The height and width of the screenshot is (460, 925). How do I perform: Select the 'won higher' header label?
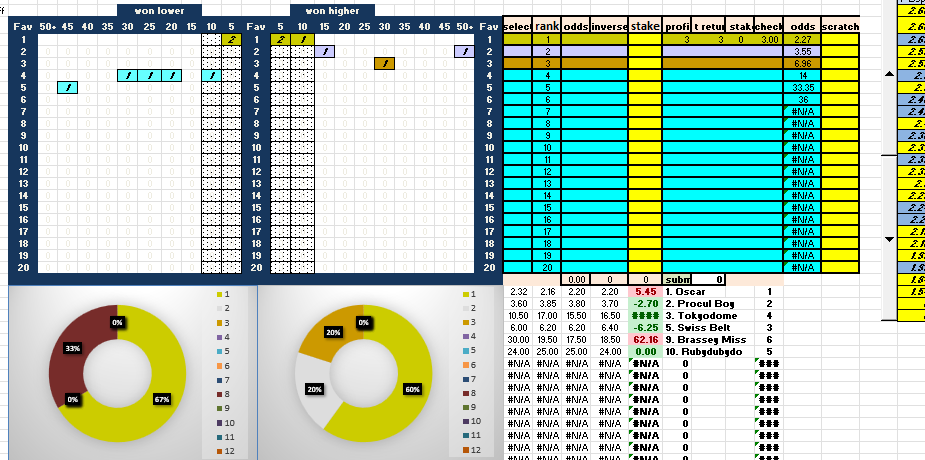[332, 11]
